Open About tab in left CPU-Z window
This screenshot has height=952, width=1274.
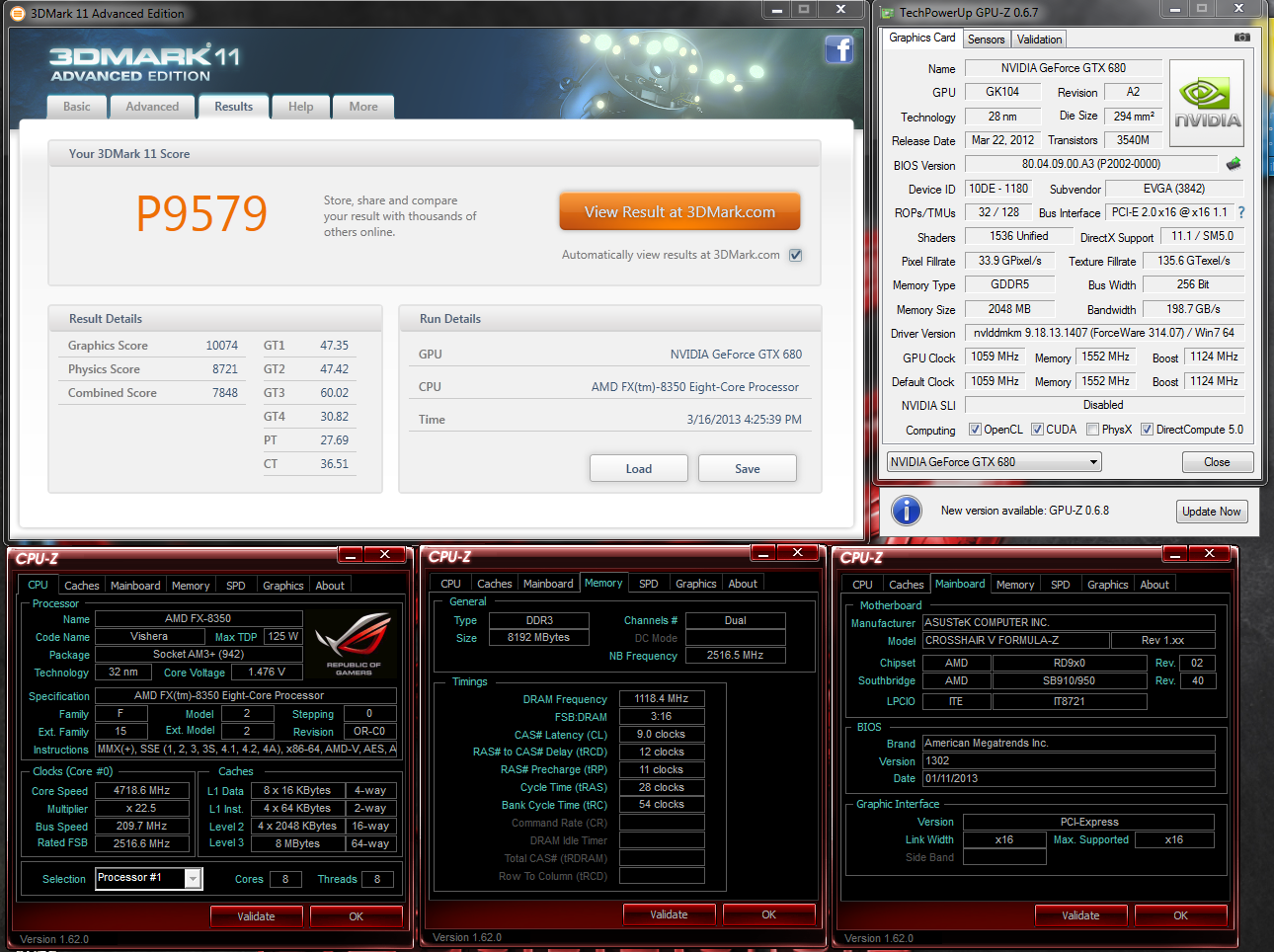pyautogui.click(x=330, y=586)
